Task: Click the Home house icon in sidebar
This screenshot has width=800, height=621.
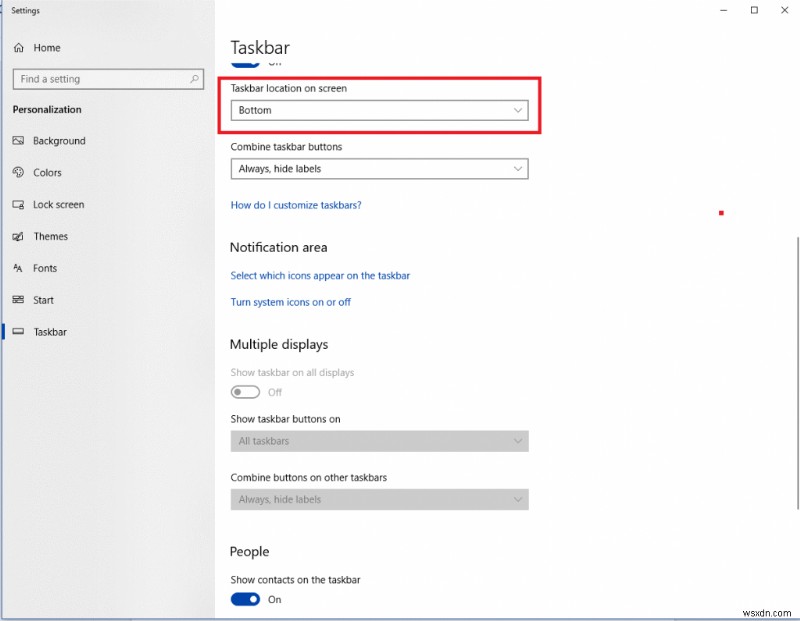Action: (18, 47)
